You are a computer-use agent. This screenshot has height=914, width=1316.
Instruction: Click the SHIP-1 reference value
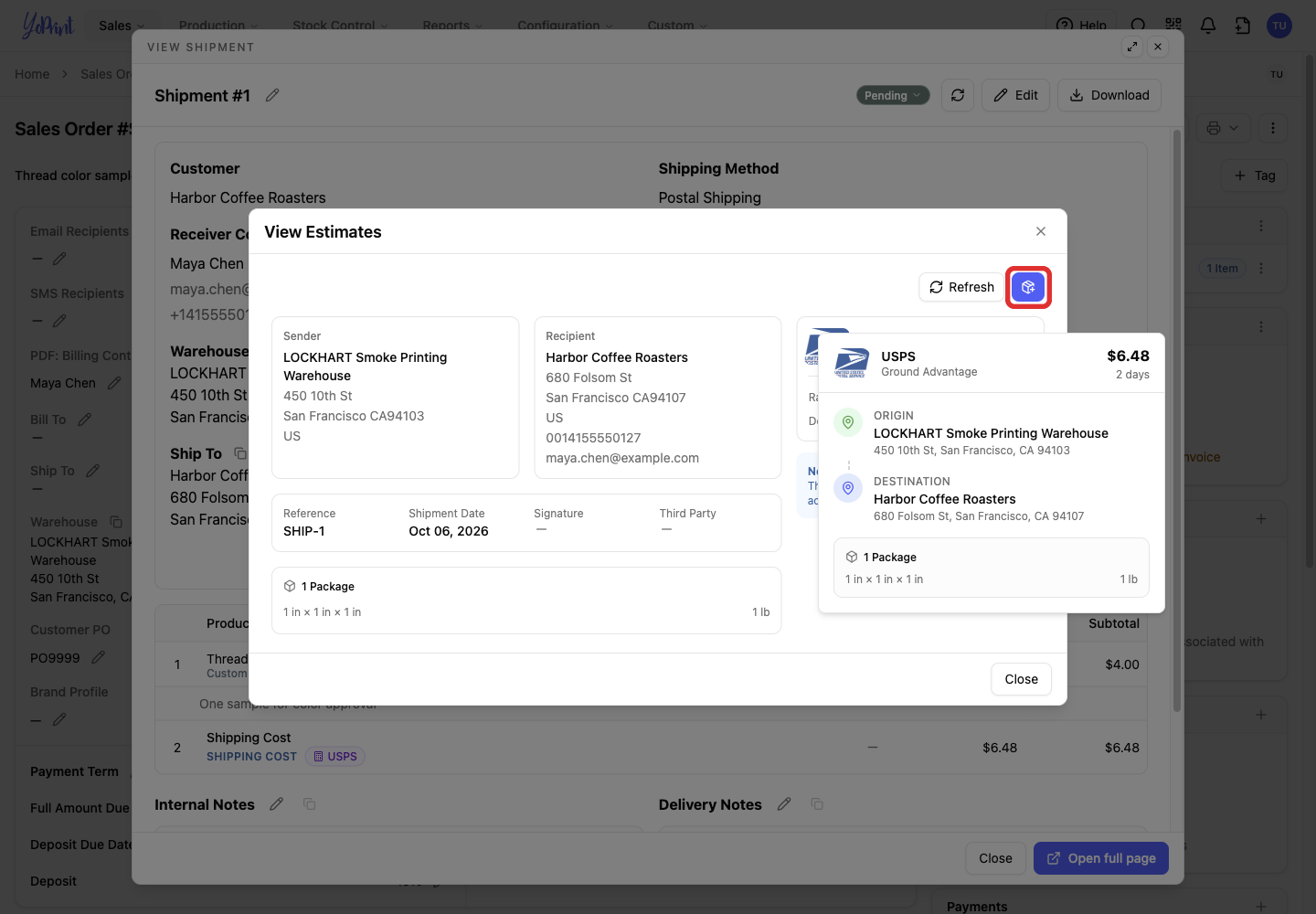(x=304, y=531)
